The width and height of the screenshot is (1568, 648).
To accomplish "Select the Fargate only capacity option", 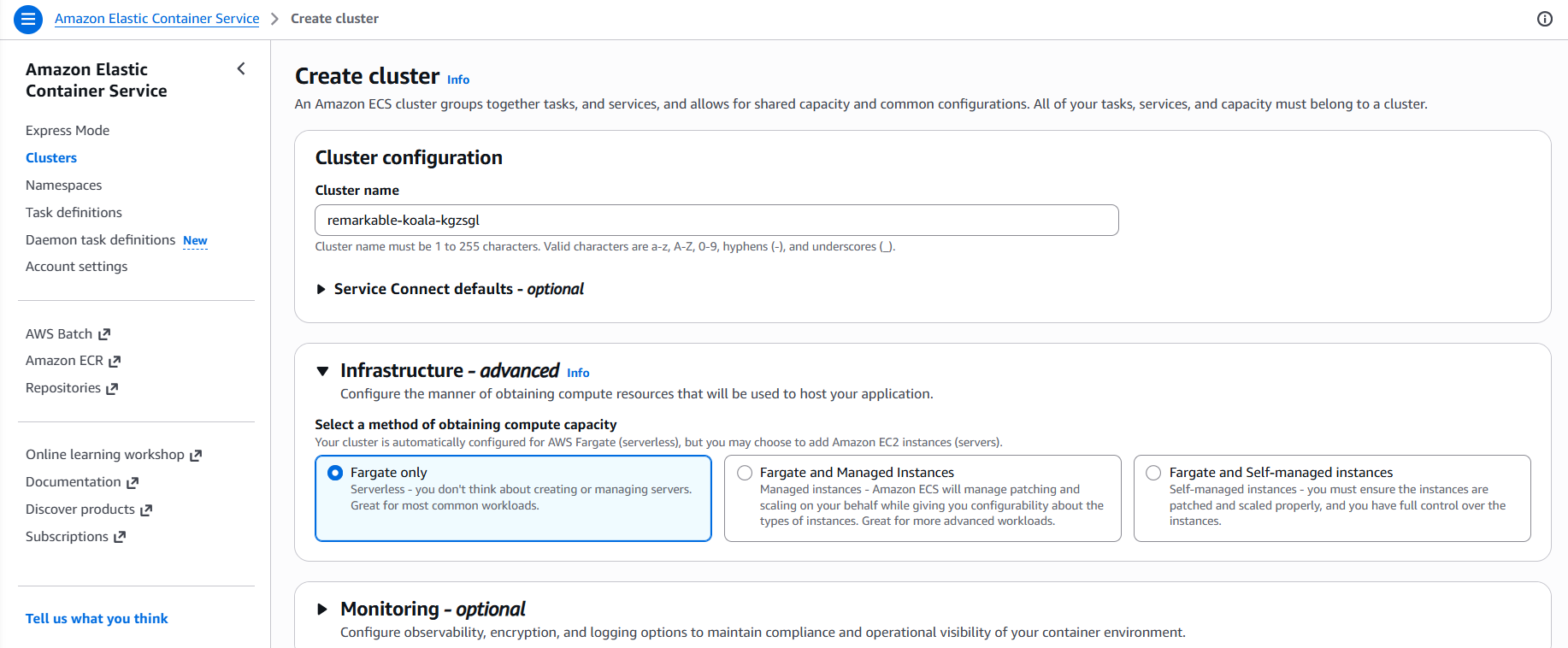I will (x=334, y=472).
